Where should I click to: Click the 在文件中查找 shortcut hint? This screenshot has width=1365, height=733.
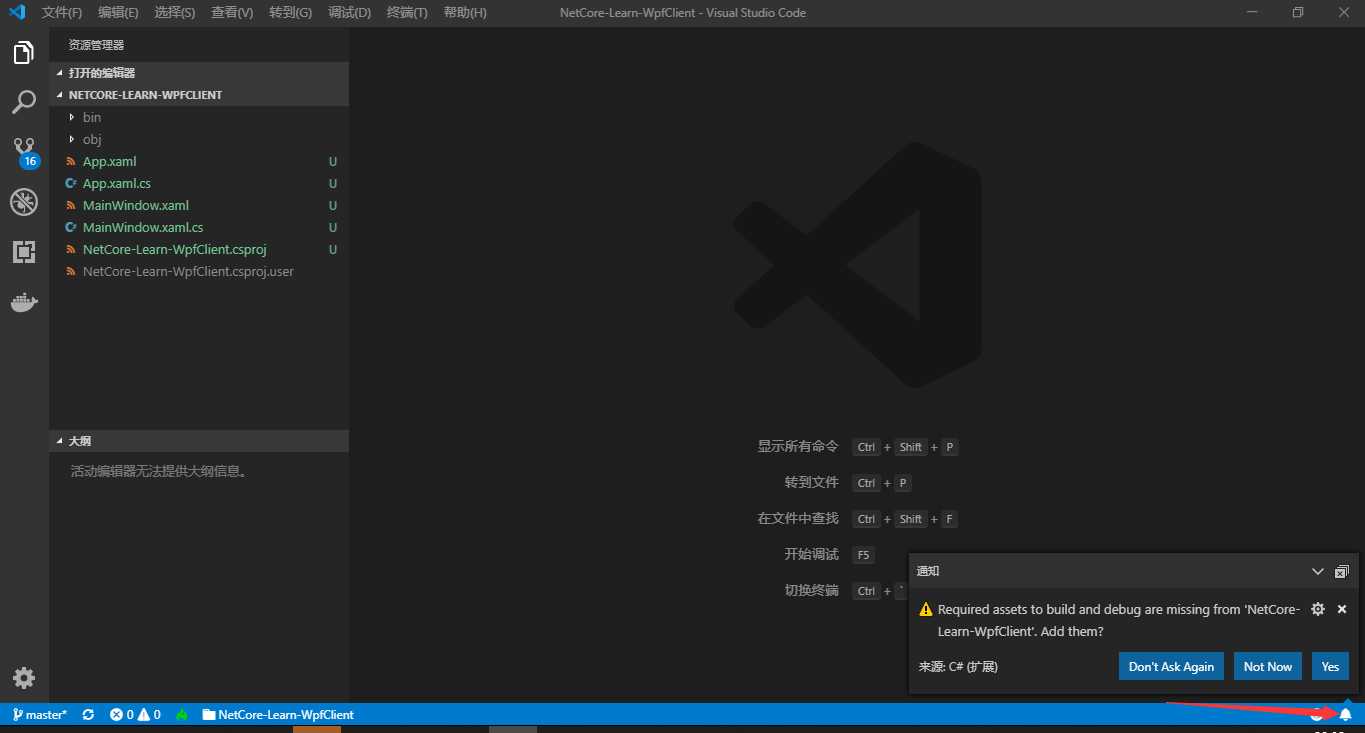tap(798, 518)
